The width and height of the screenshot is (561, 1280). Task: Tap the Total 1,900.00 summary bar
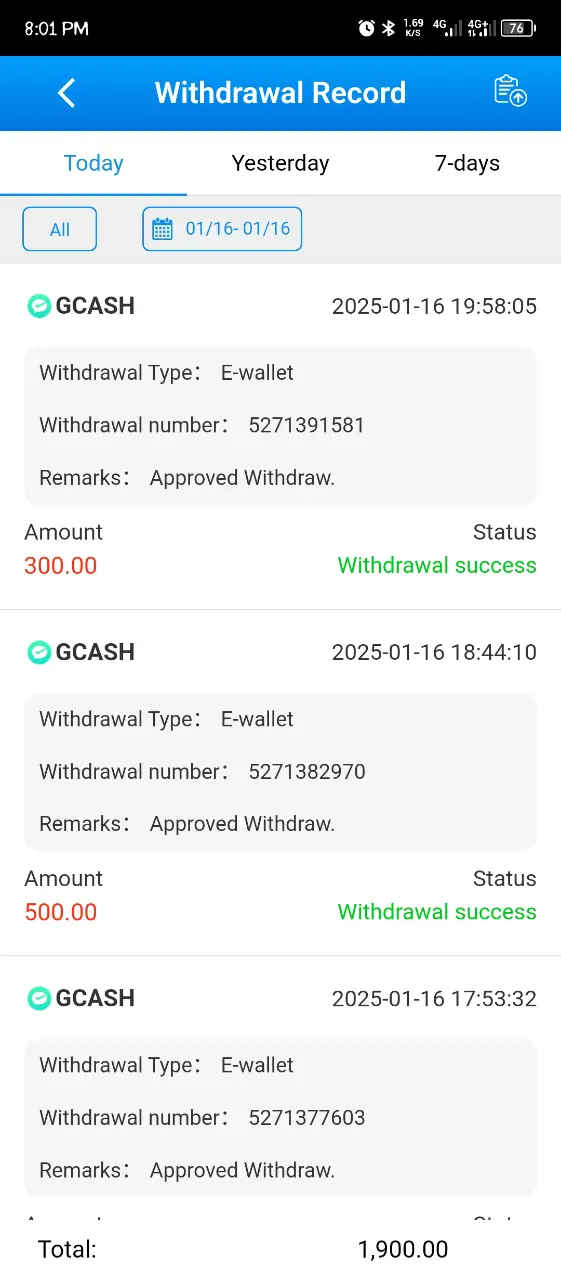click(x=280, y=1249)
